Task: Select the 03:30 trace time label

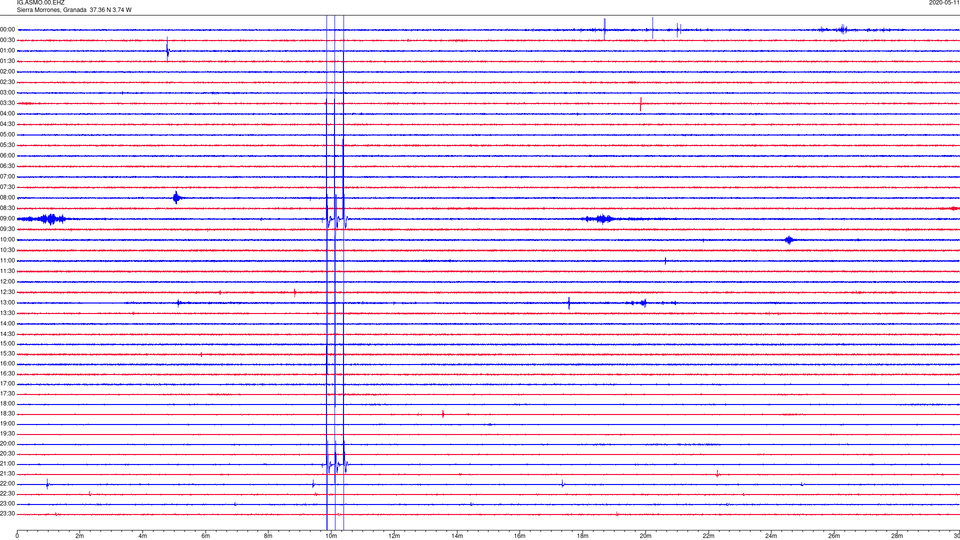Action: click(x=7, y=103)
